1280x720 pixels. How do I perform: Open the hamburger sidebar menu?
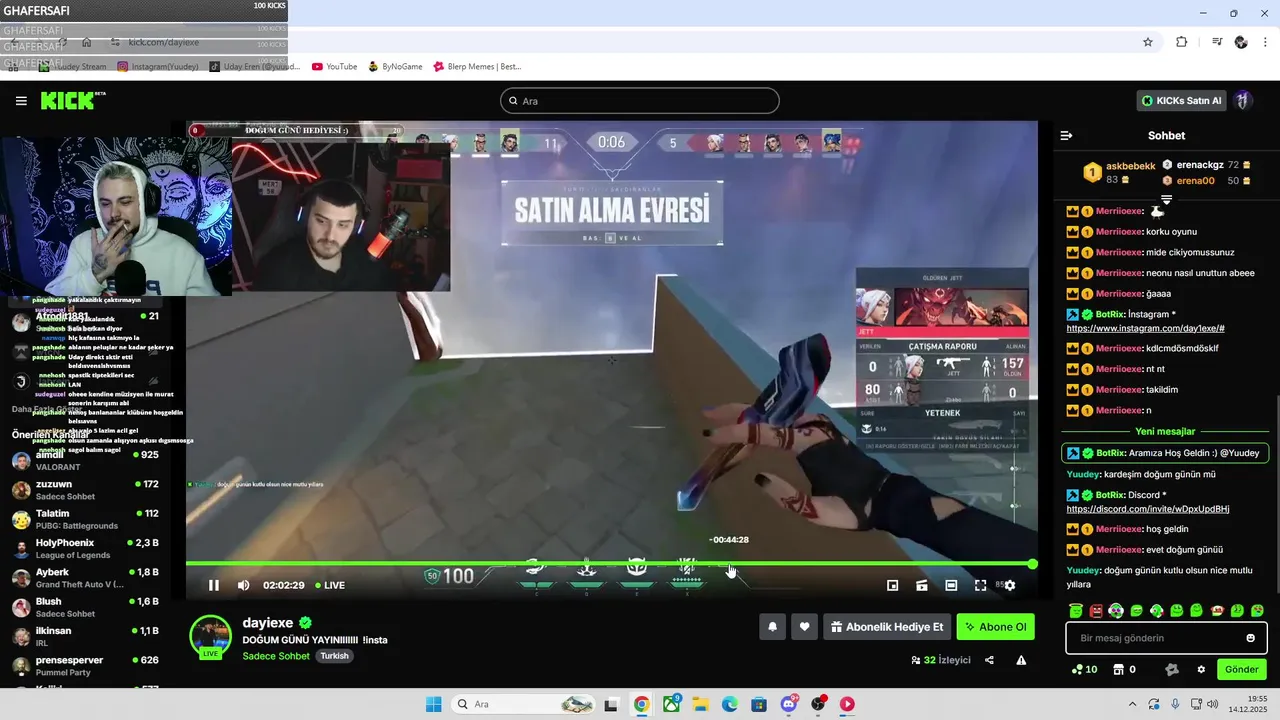21,101
